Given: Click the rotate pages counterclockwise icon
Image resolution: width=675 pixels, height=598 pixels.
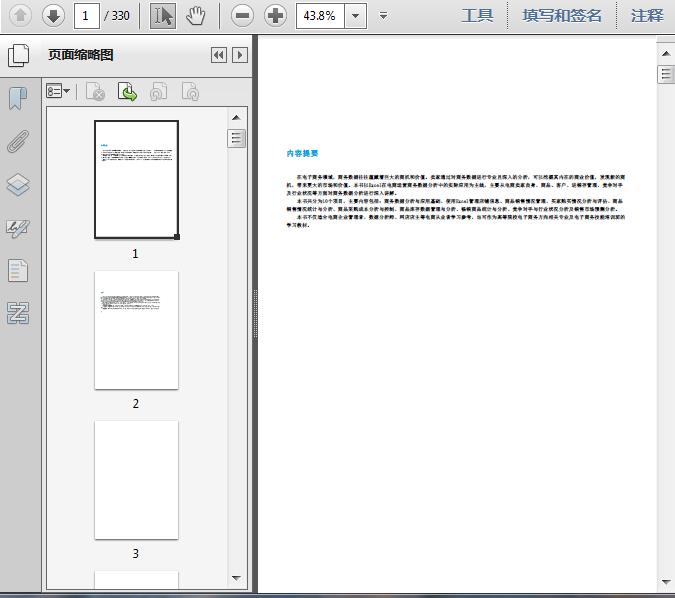Looking at the screenshot, I should point(158,91).
